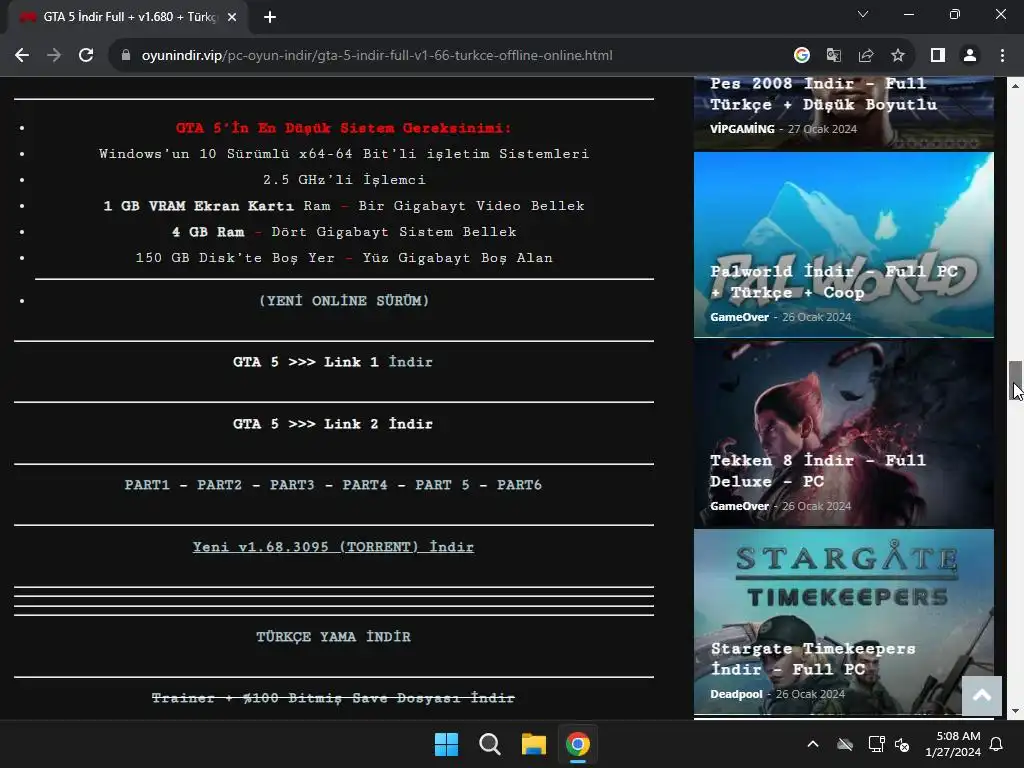This screenshot has height=768, width=1024.
Task: Share this page icon
Action: coord(866,56)
